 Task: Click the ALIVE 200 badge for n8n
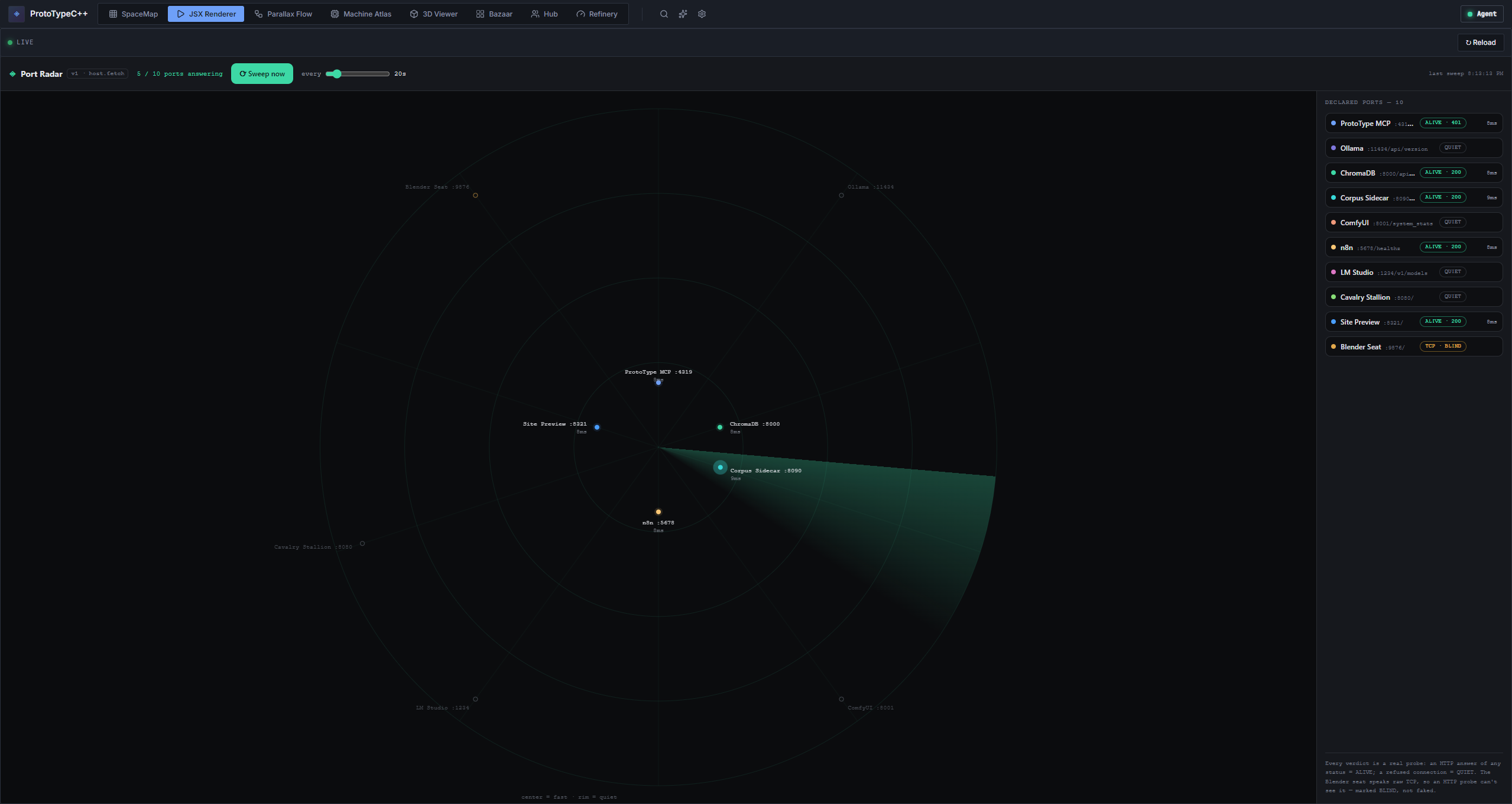coord(1443,247)
